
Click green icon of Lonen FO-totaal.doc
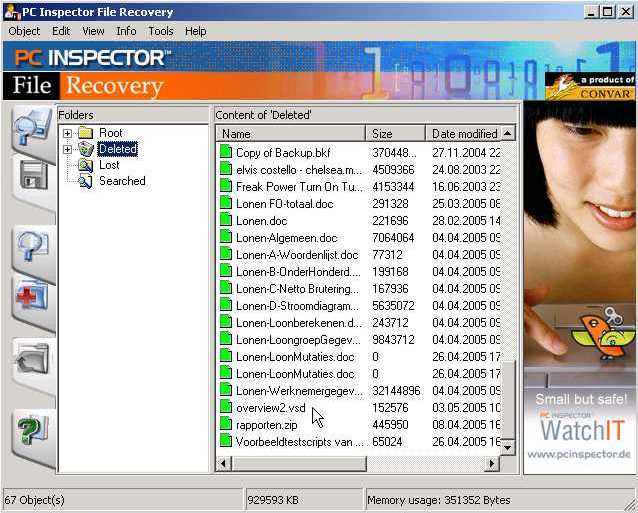[x=226, y=203]
